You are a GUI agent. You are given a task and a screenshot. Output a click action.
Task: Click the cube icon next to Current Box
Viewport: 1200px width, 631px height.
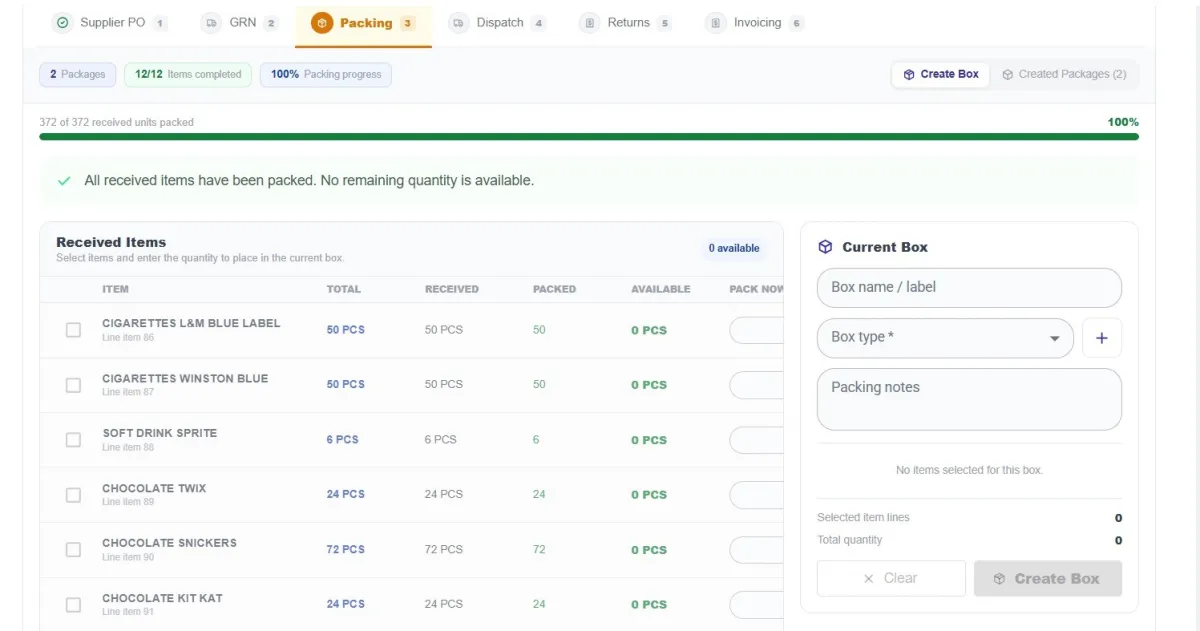[825, 247]
